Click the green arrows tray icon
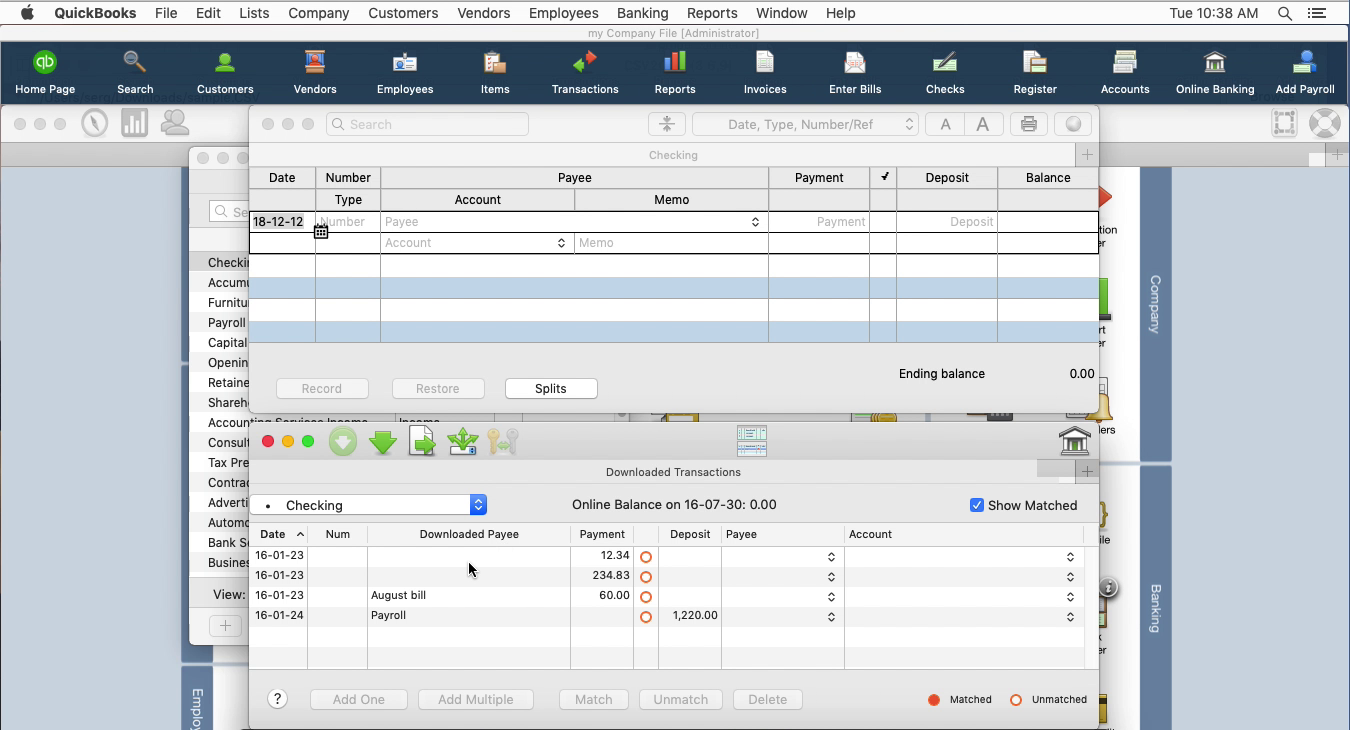This screenshot has width=1350, height=730. coord(463,441)
